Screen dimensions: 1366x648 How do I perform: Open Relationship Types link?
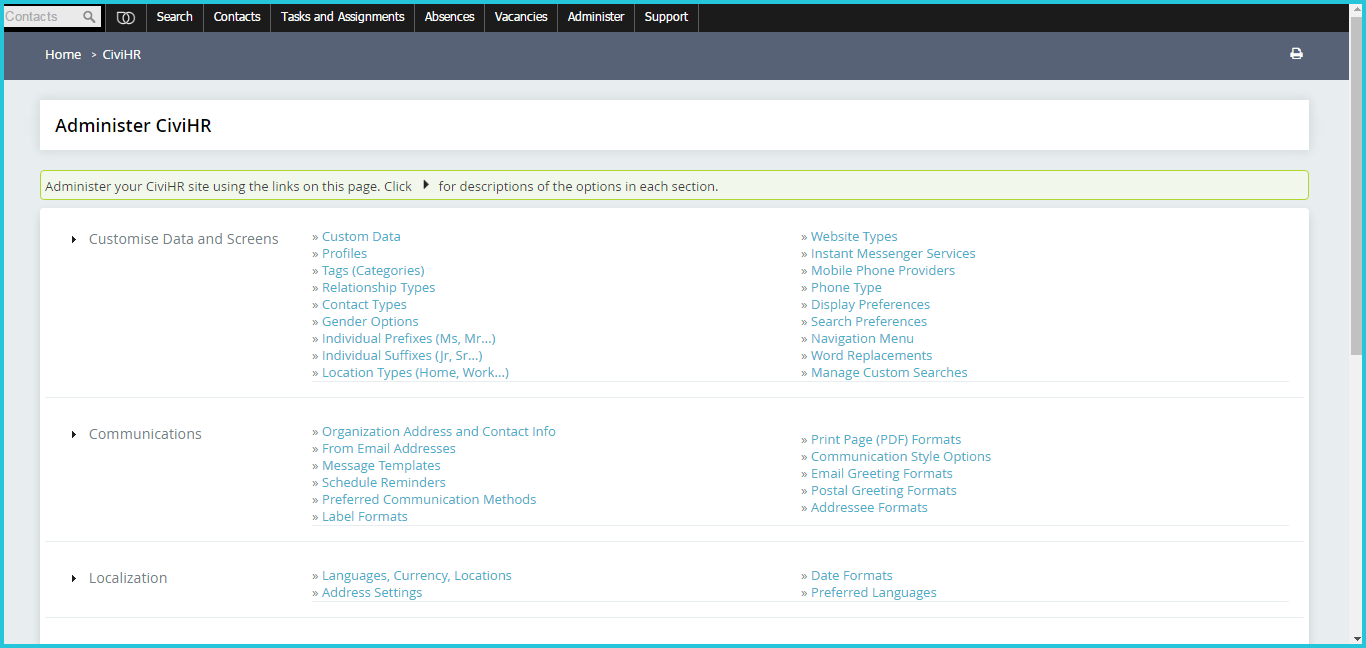(378, 288)
